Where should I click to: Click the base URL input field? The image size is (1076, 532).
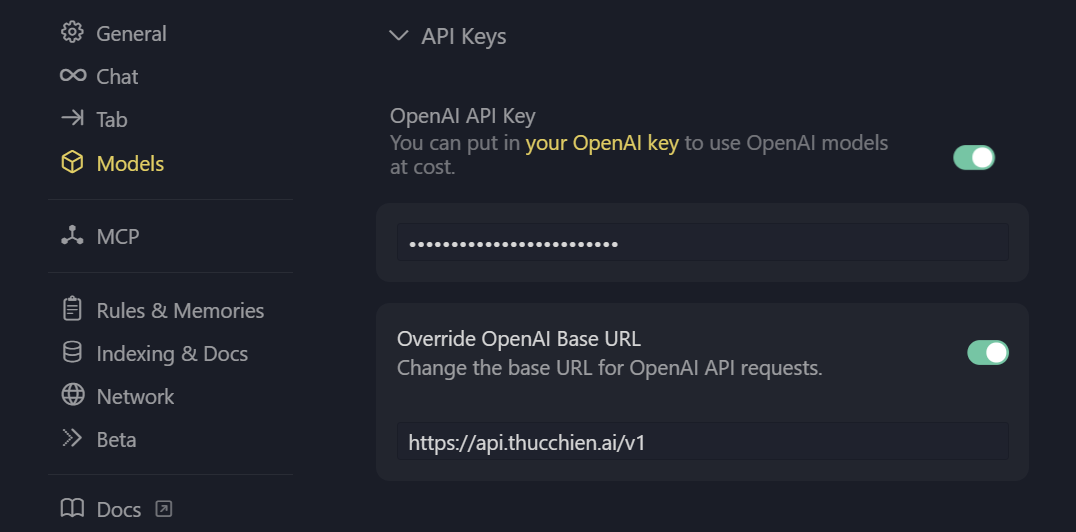(702, 441)
